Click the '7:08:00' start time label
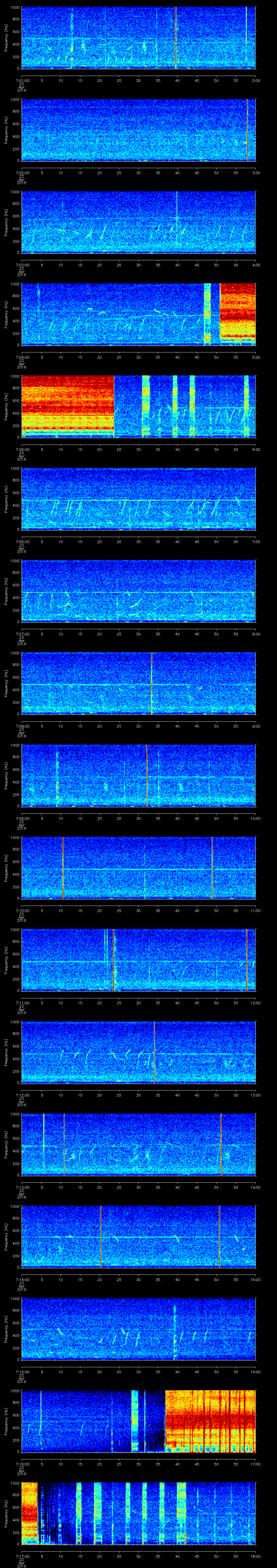 point(22,726)
